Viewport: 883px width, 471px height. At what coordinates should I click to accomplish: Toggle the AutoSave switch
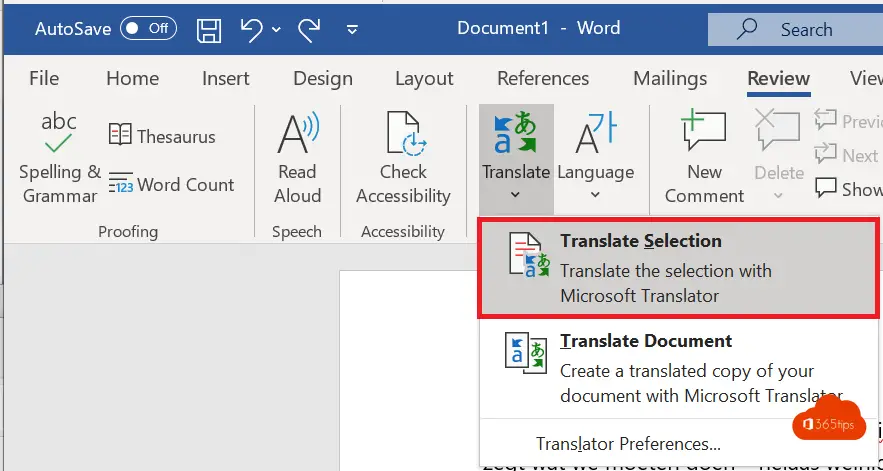(147, 28)
